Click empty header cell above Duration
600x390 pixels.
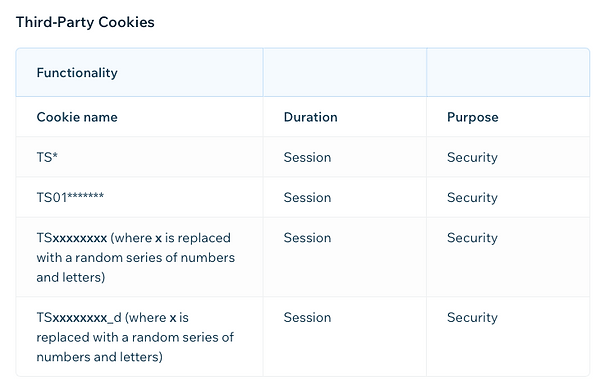[345, 72]
